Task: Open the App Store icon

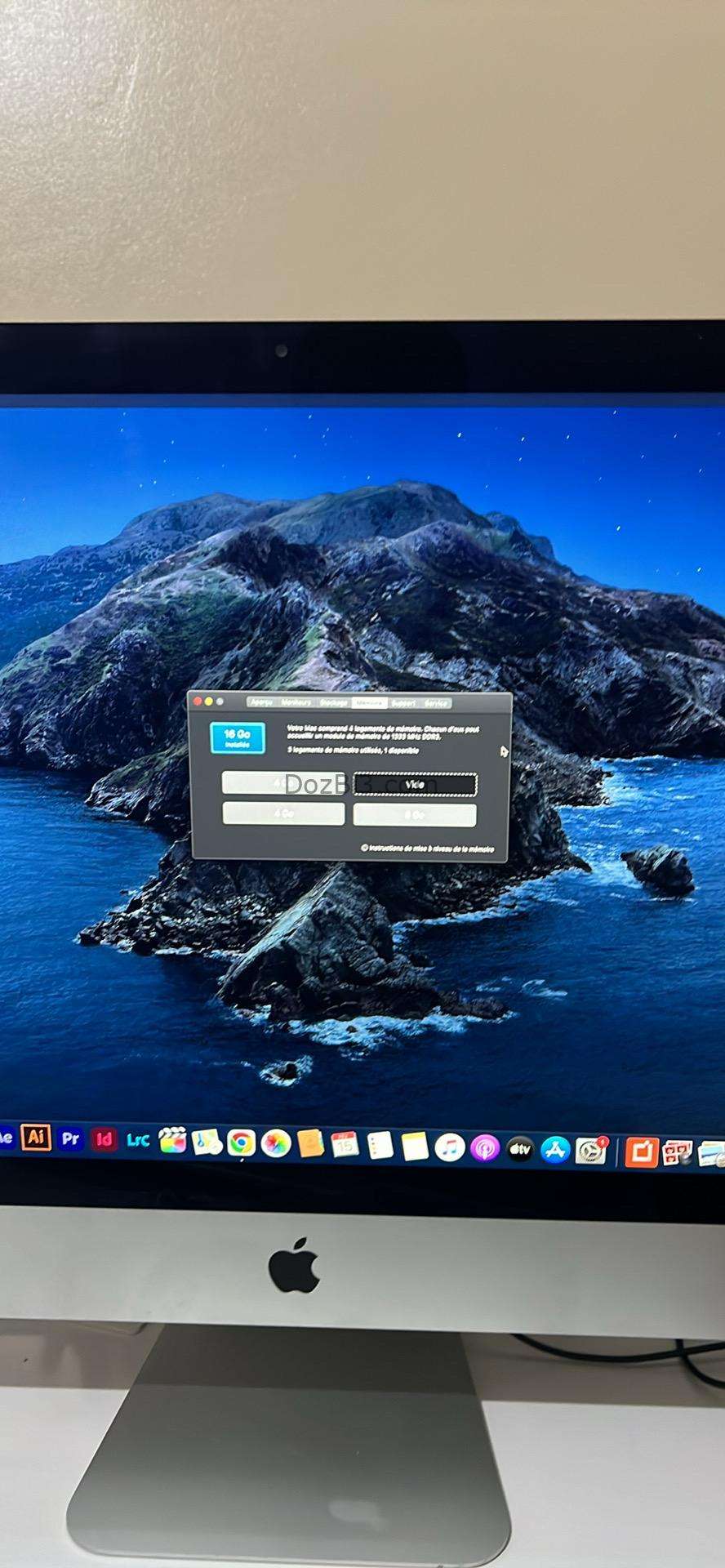Action: click(x=555, y=1151)
